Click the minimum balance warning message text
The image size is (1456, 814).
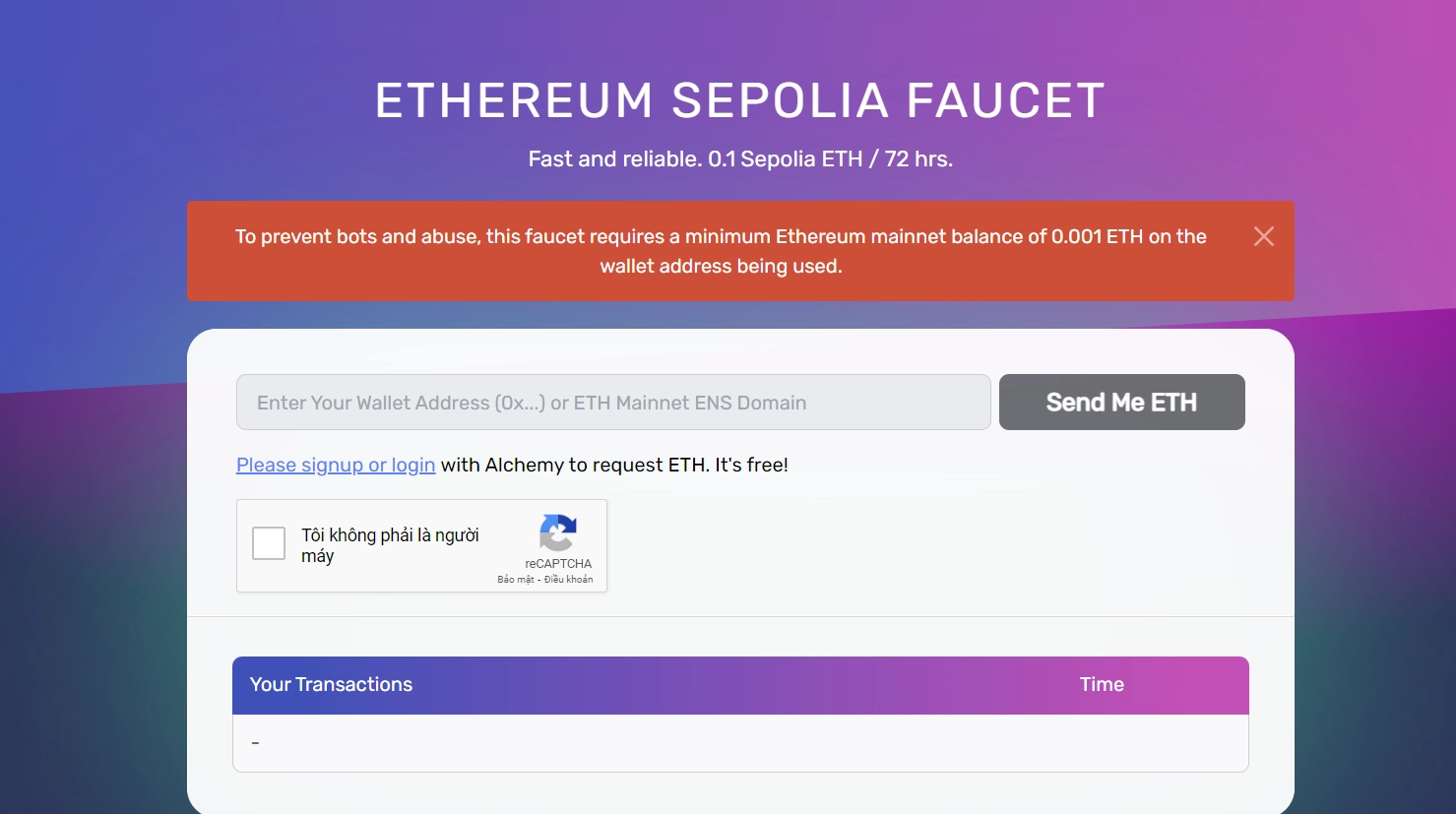click(x=720, y=251)
